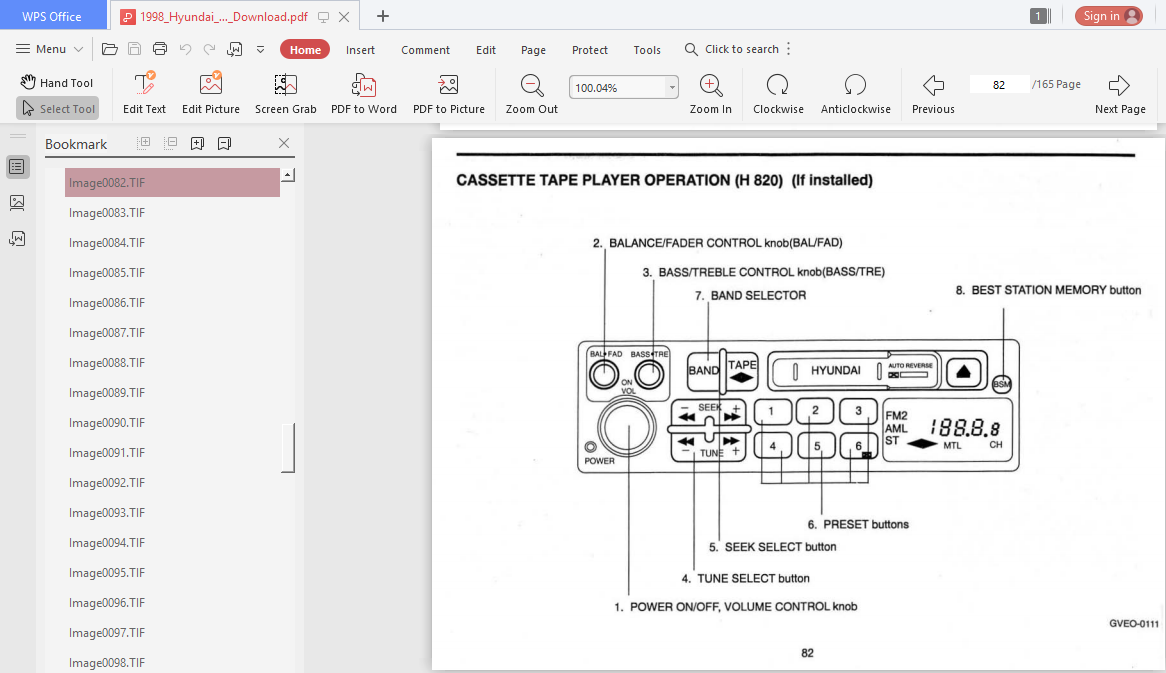Click the bookmark list scroll-up arrow

[288, 176]
